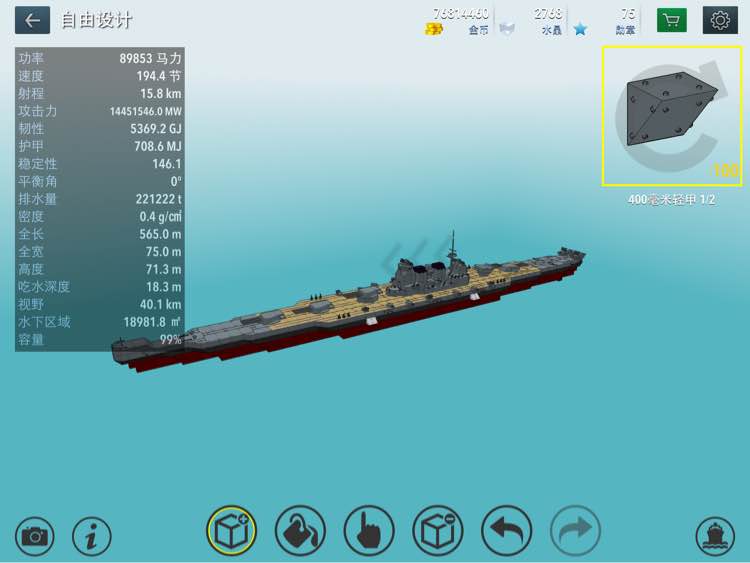This screenshot has width=750, height=563.
Task: Redo the last undone action
Action: click(575, 530)
